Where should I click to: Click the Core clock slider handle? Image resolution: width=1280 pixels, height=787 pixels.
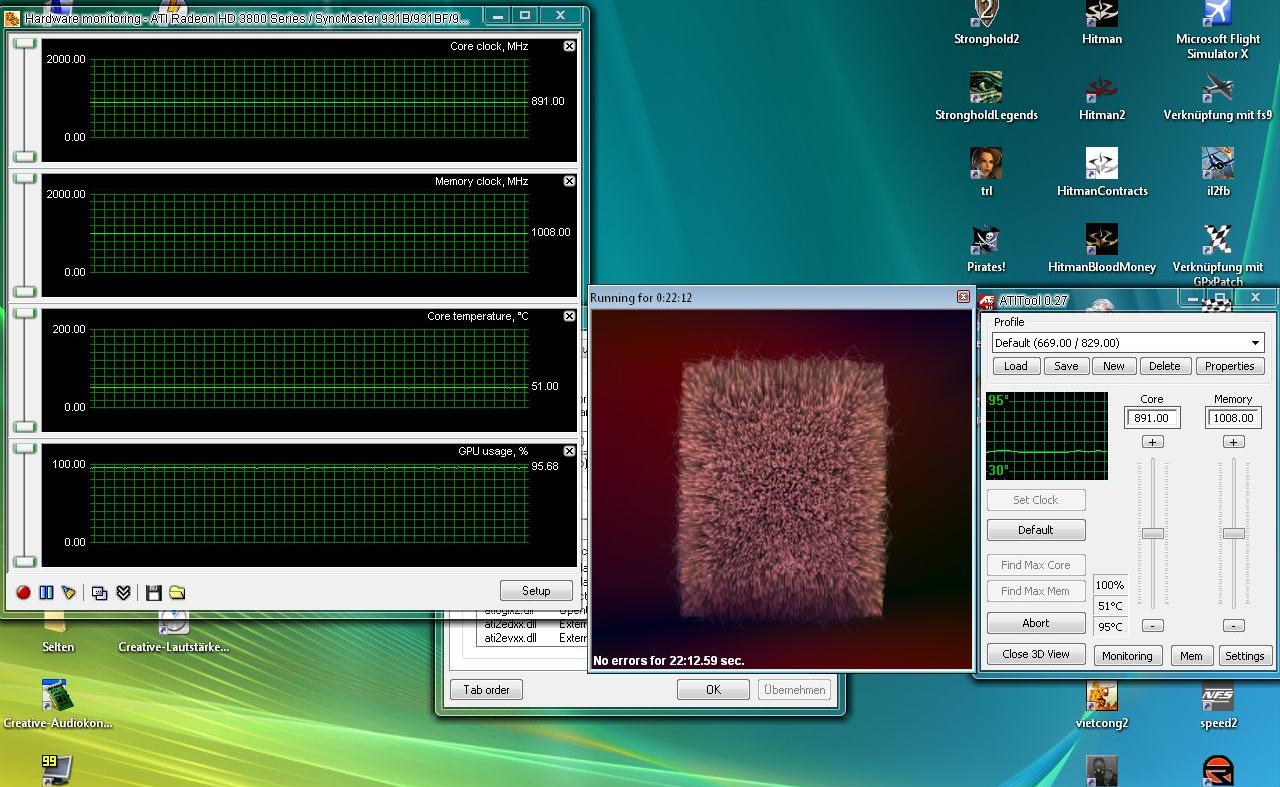(x=1152, y=533)
